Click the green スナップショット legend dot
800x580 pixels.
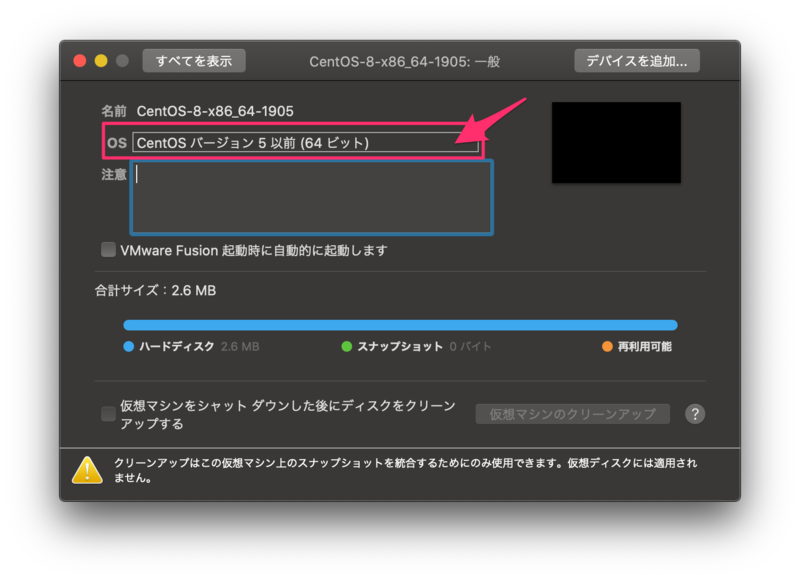[x=346, y=347]
